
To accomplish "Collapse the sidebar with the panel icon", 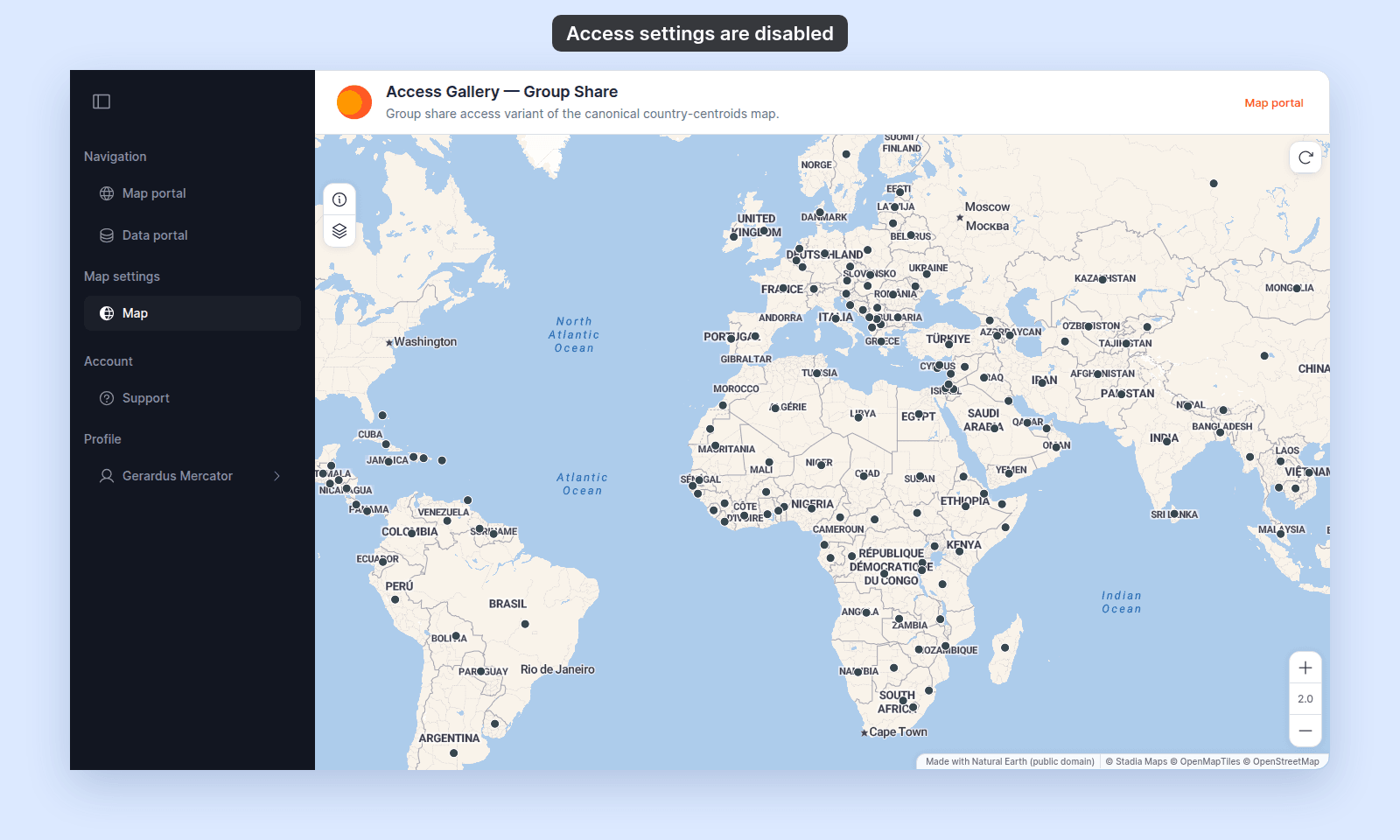I will [x=101, y=101].
